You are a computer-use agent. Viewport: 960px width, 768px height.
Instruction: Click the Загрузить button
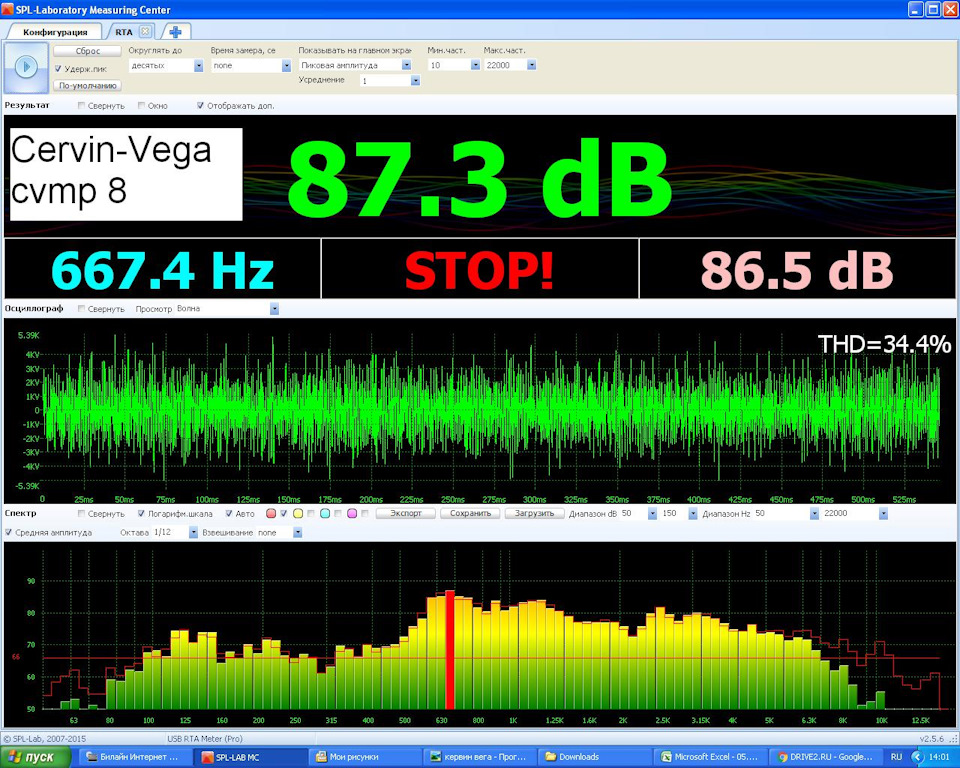[x=534, y=513]
